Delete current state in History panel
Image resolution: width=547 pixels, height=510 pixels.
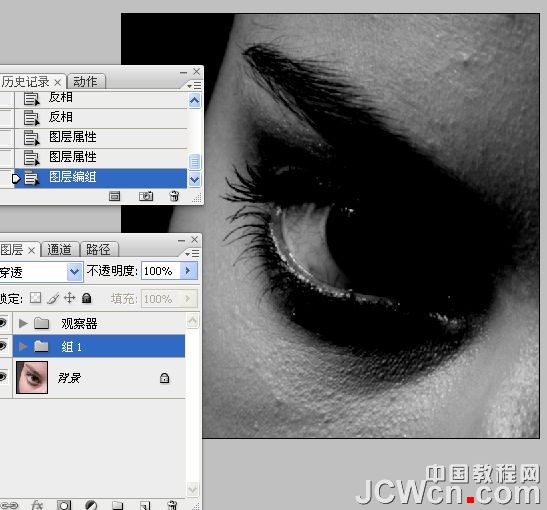[174, 196]
